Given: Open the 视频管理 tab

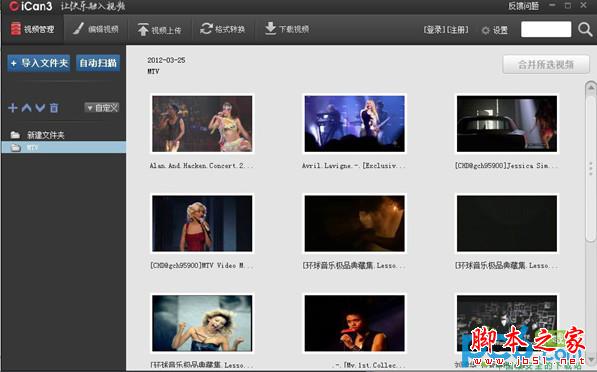Looking at the screenshot, I should click(x=32, y=29).
